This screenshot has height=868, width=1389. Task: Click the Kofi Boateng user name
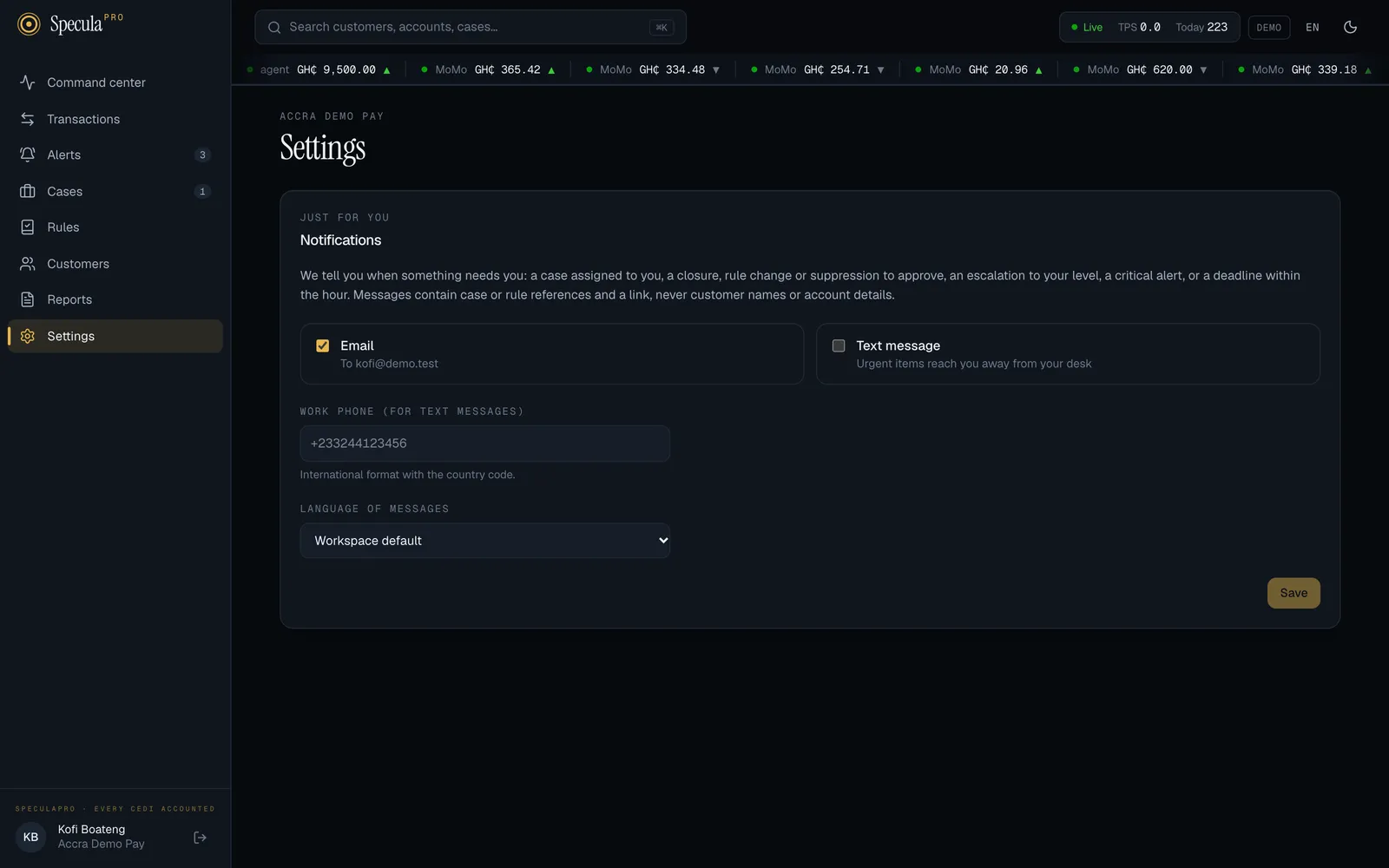point(91,830)
